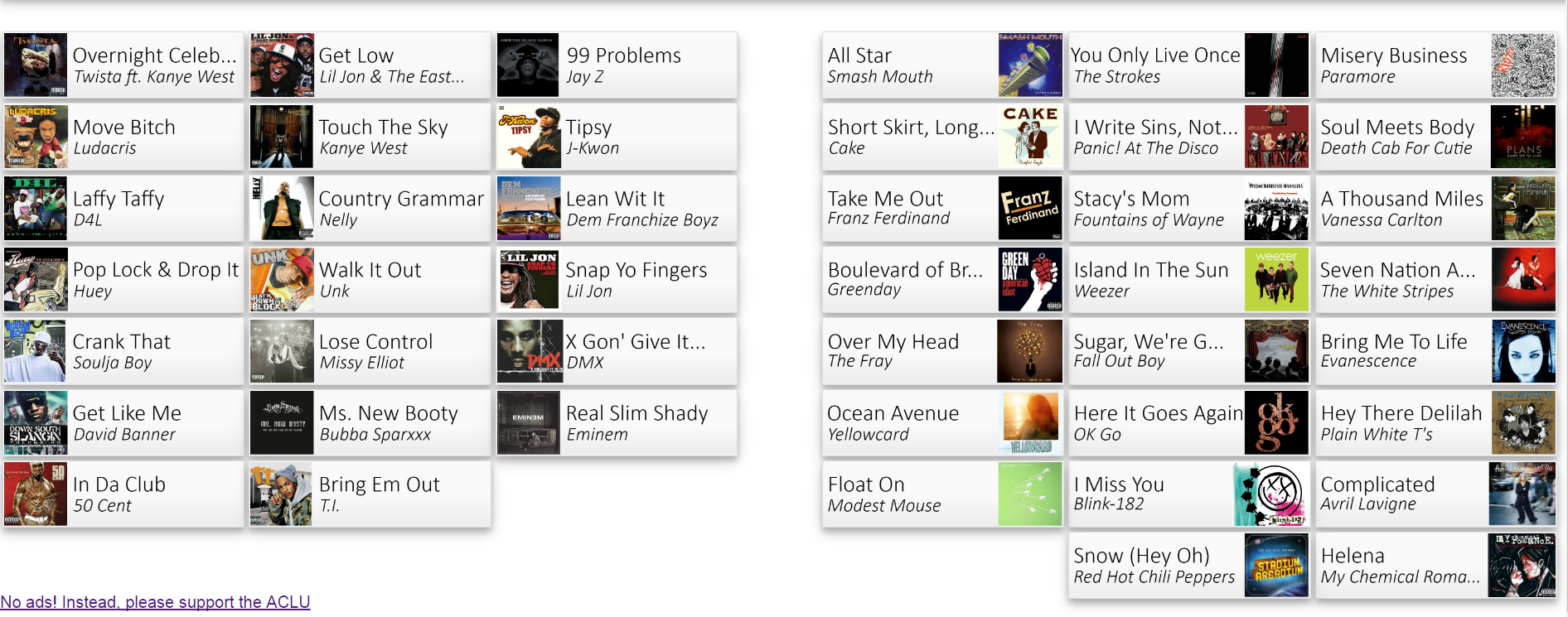Click the Eminem album cover for Real Slim Shady
The width and height of the screenshot is (1568, 617).
pyautogui.click(x=529, y=422)
